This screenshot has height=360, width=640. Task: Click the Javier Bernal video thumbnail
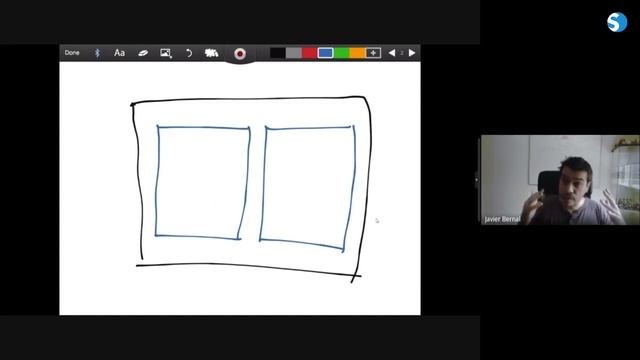click(x=560, y=180)
